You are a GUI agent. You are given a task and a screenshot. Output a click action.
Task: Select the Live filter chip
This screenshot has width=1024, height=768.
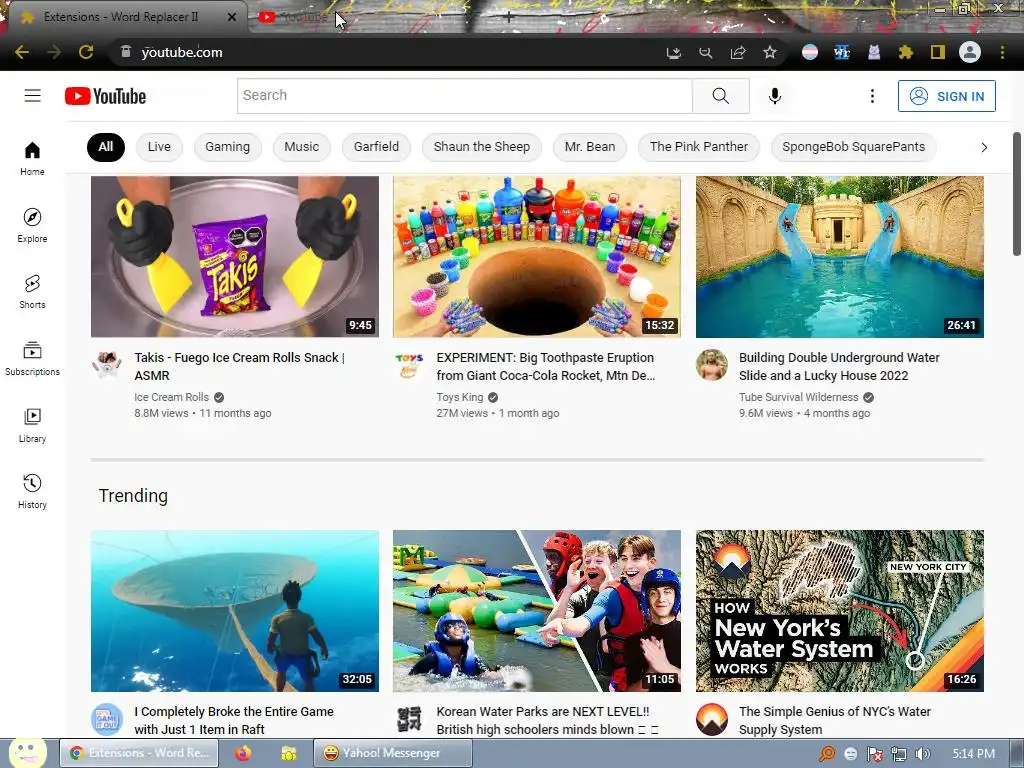click(159, 147)
